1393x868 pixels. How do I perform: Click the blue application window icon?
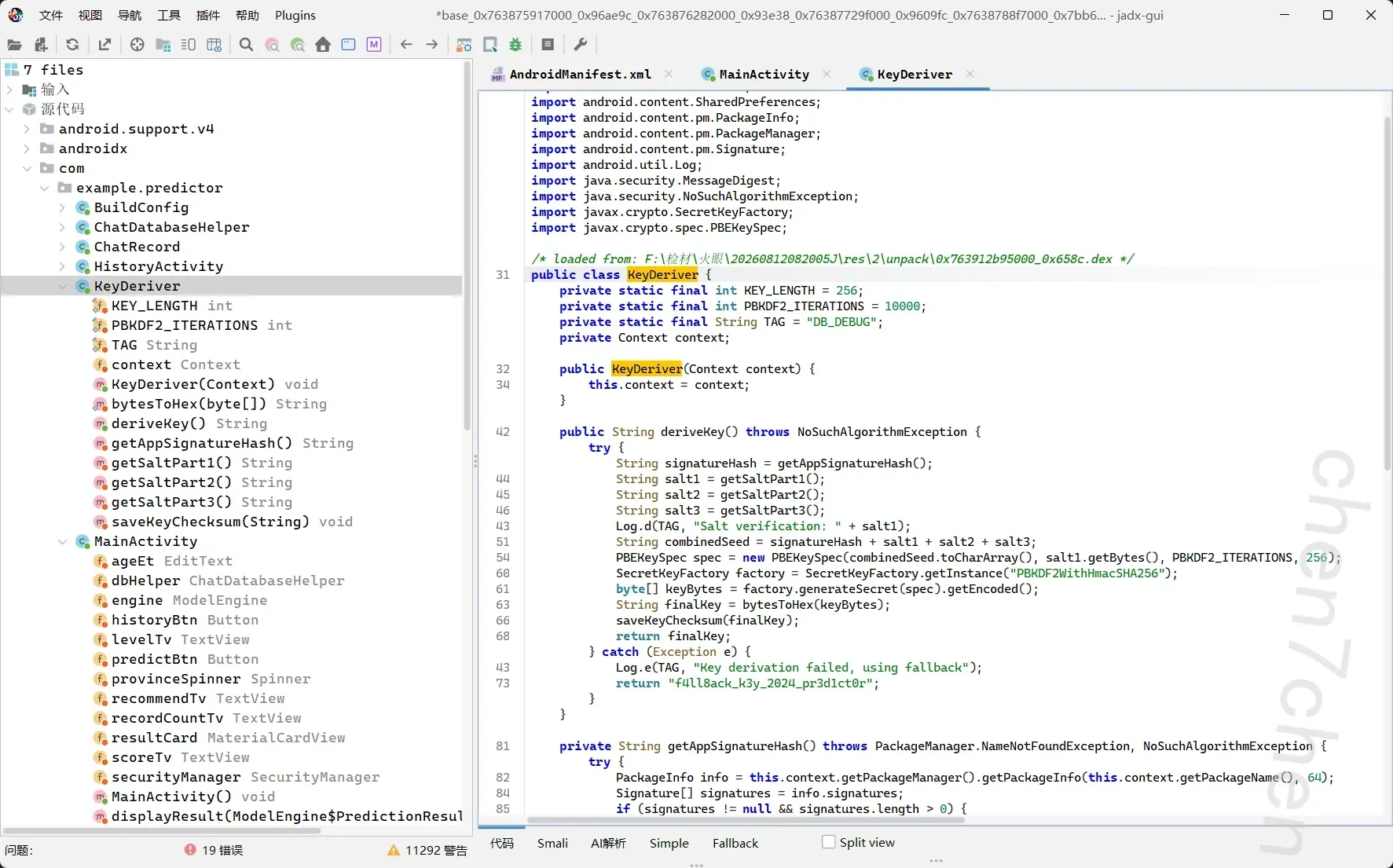click(349, 45)
